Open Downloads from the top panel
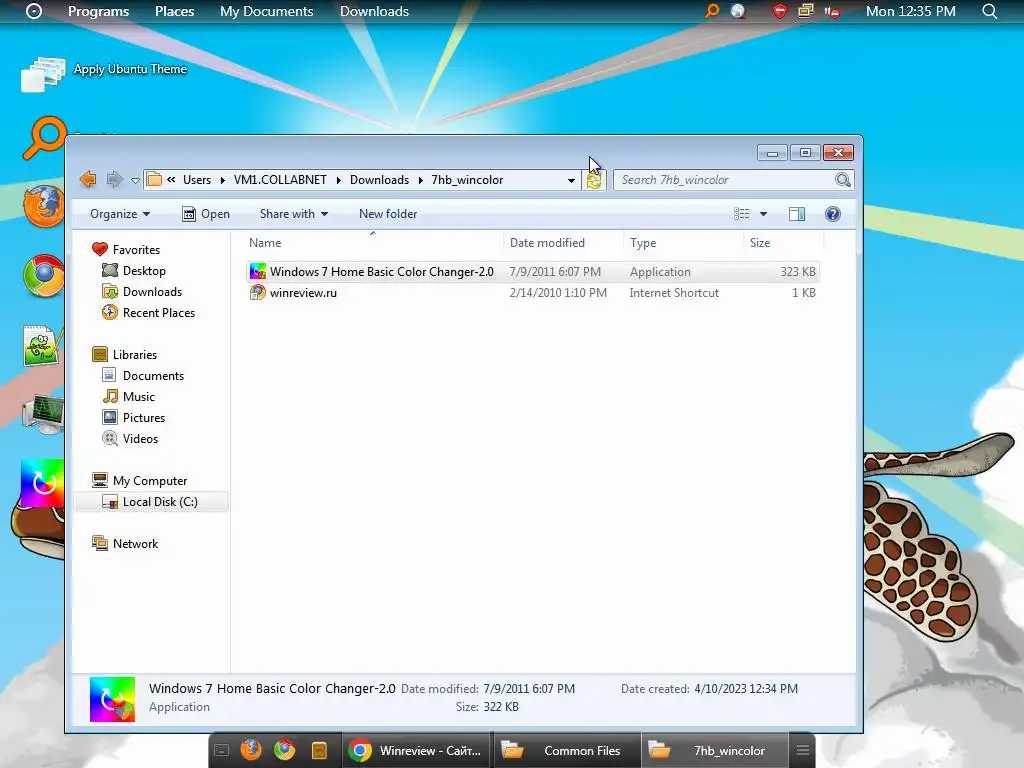Screen dimensions: 1024x768 (x=374, y=11)
